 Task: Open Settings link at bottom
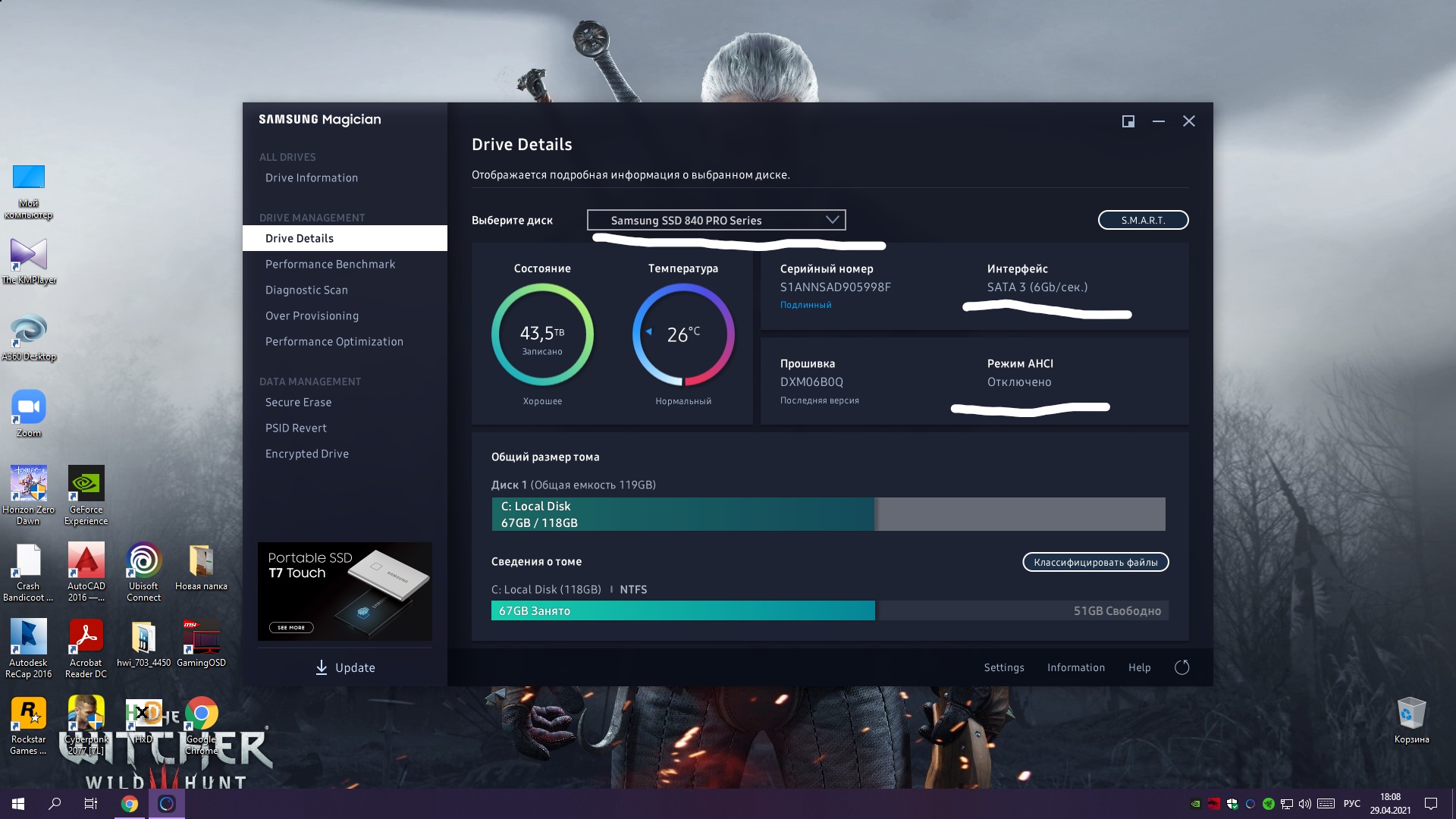[x=1003, y=667]
